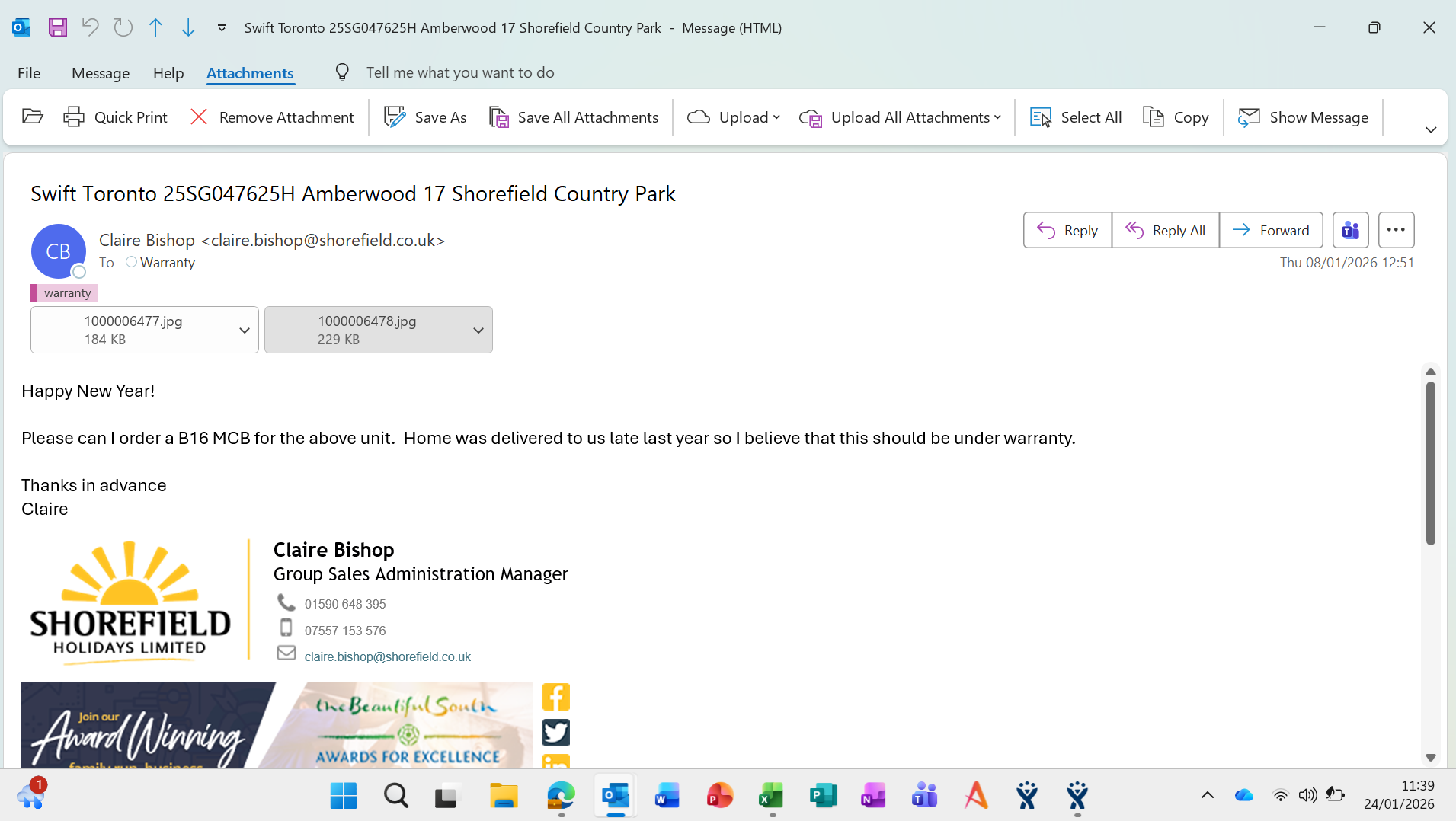The image size is (1456, 821).
Task: Click scroll up arrow of message body
Action: [x=1431, y=372]
